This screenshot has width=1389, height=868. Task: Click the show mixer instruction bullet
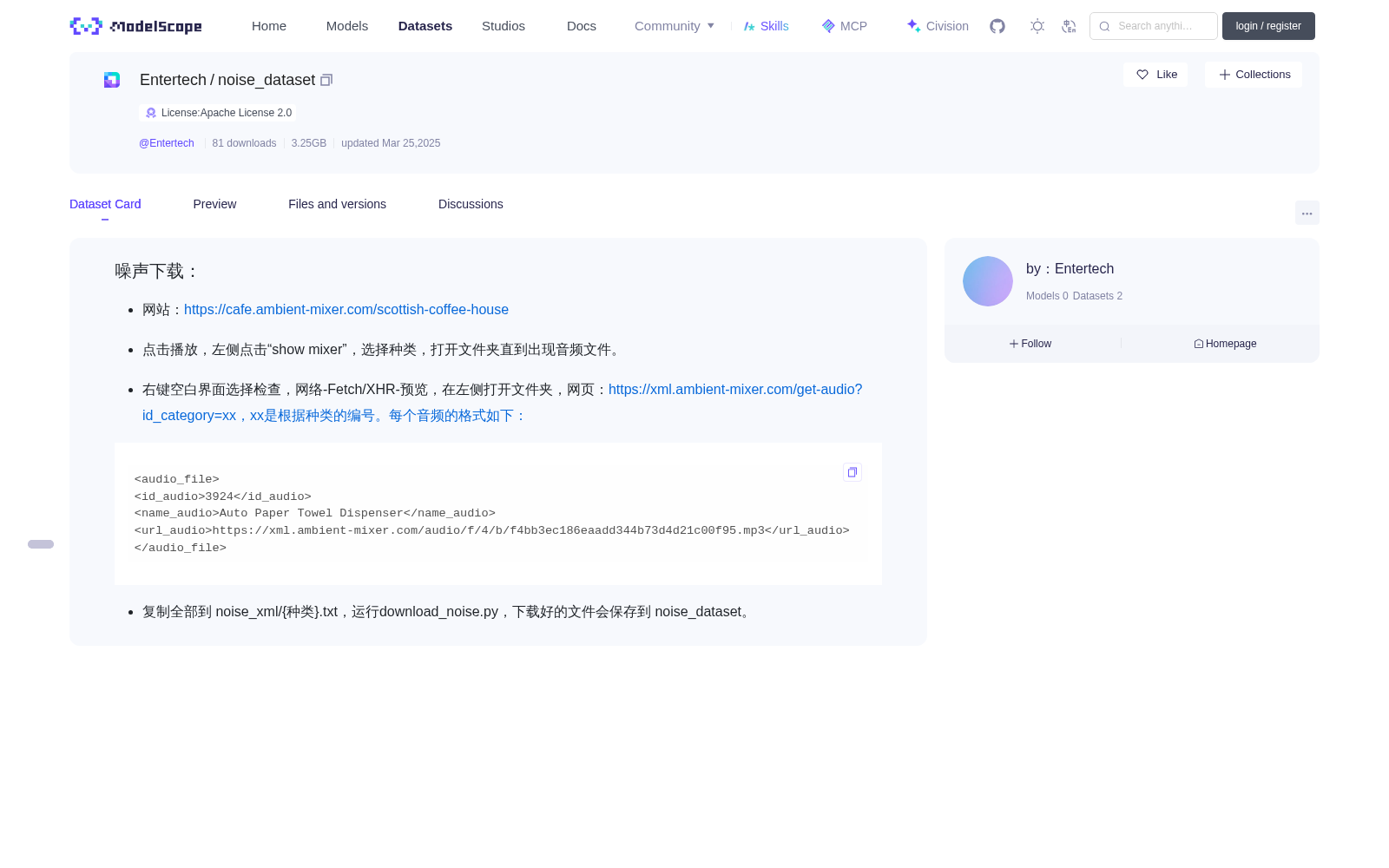[383, 350]
